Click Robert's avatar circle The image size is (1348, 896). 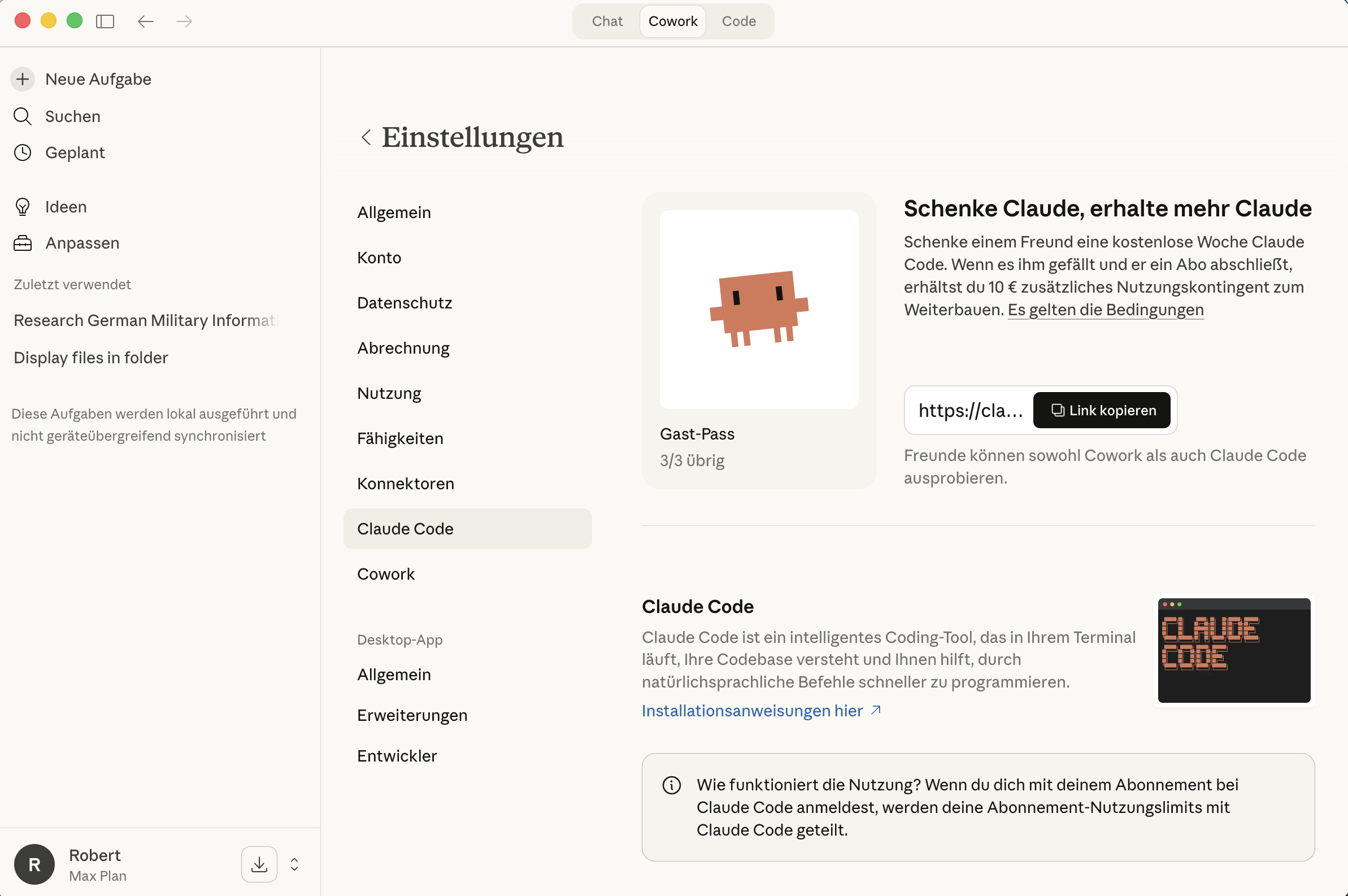[34, 864]
